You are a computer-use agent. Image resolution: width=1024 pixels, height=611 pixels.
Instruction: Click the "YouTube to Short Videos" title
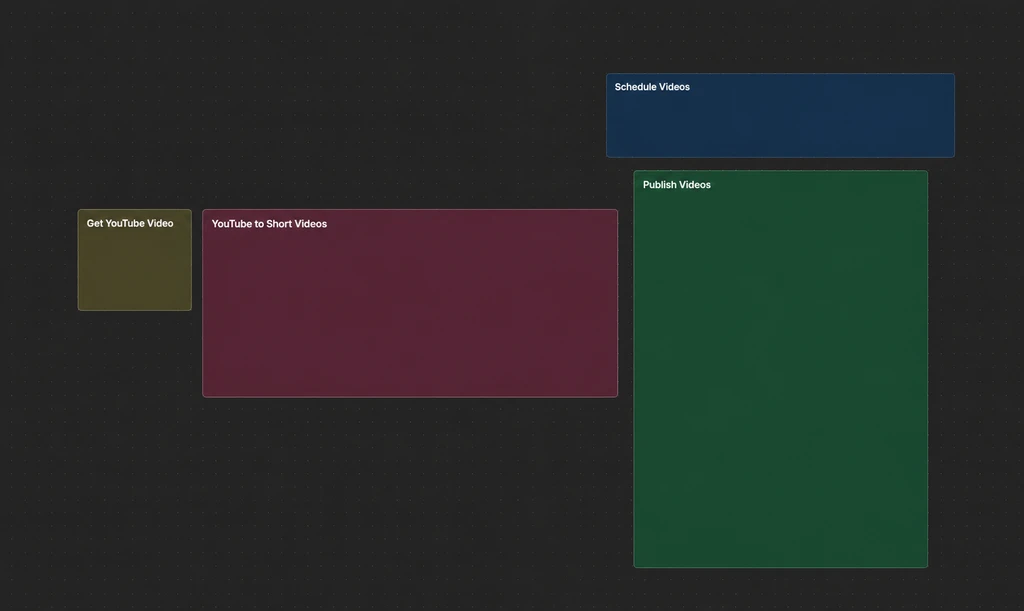269,224
